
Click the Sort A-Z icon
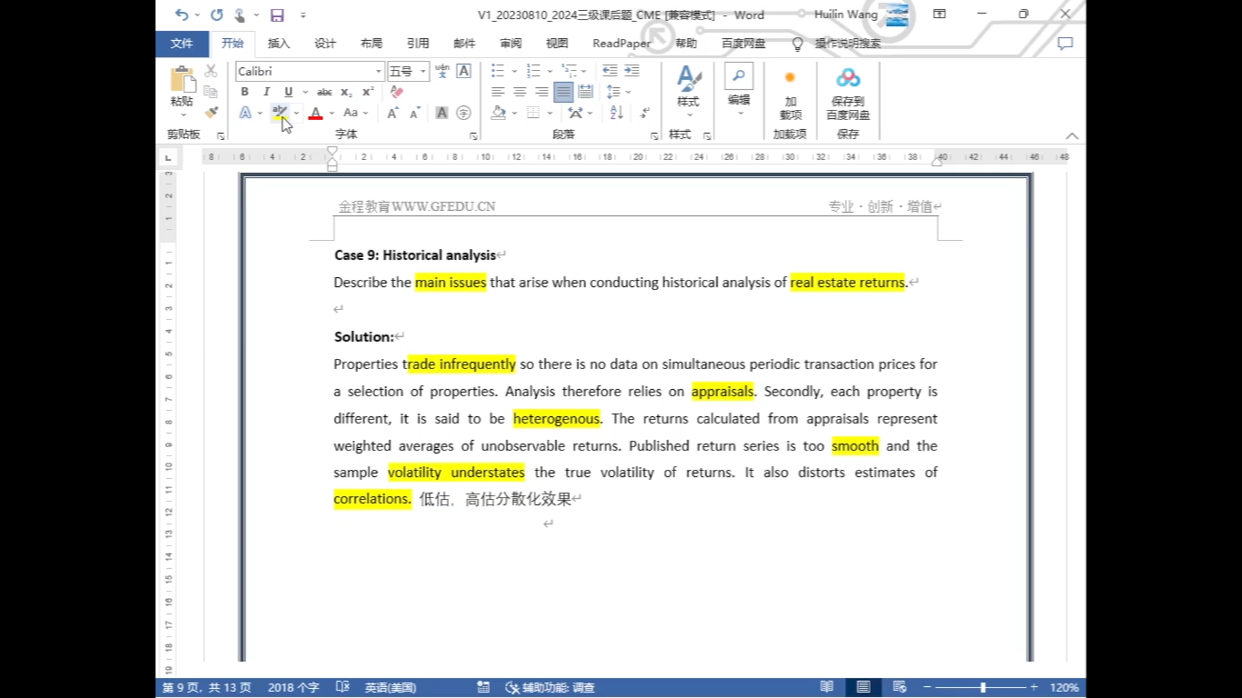point(616,113)
